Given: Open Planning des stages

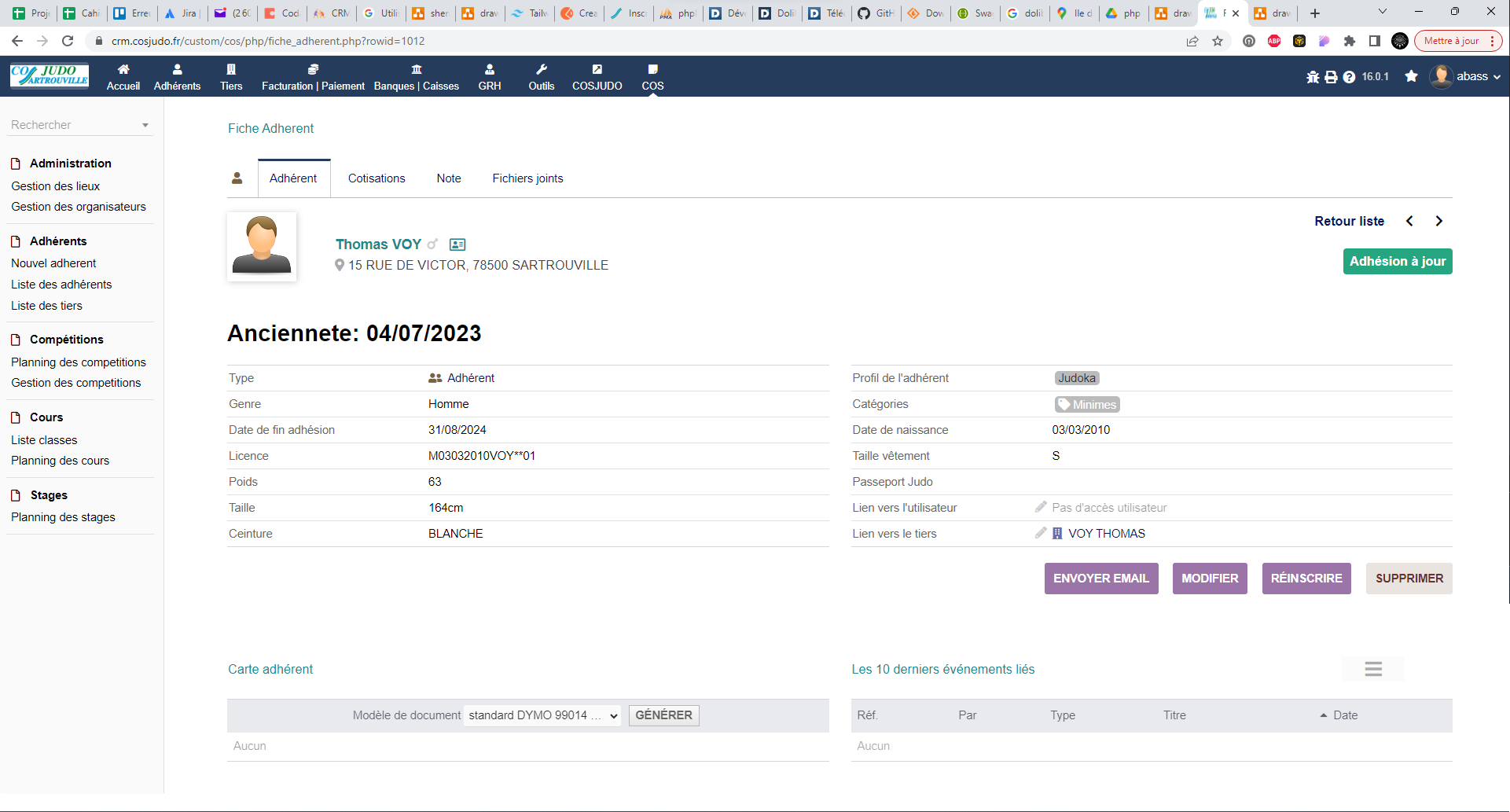Looking at the screenshot, I should 63,517.
